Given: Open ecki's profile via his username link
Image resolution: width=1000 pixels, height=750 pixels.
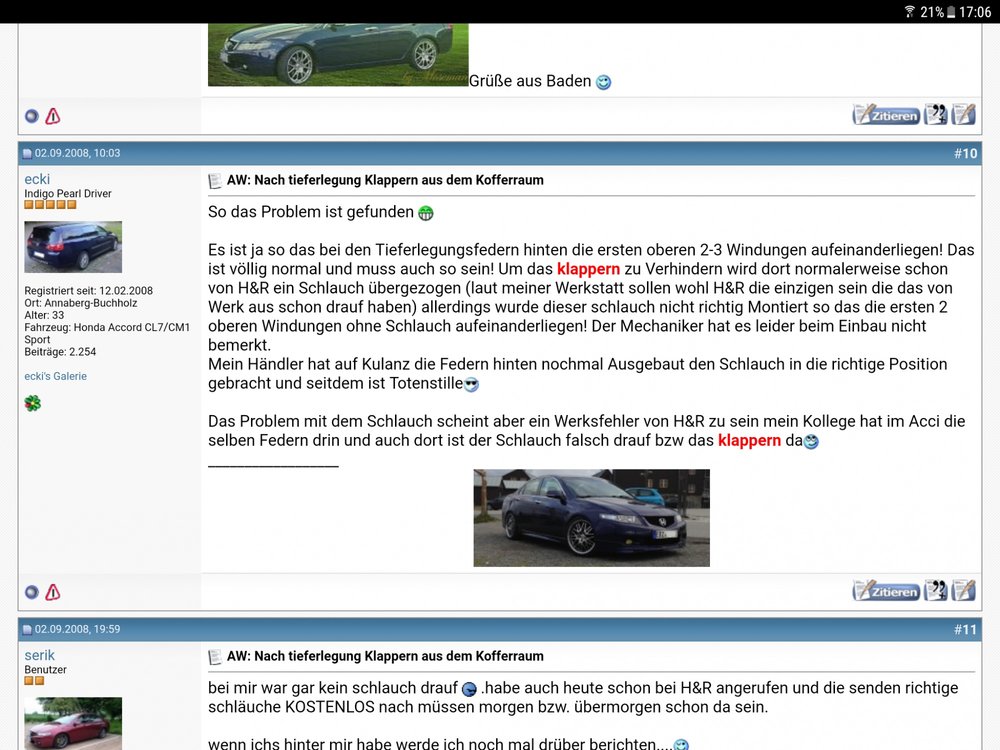Looking at the screenshot, I should (37, 179).
